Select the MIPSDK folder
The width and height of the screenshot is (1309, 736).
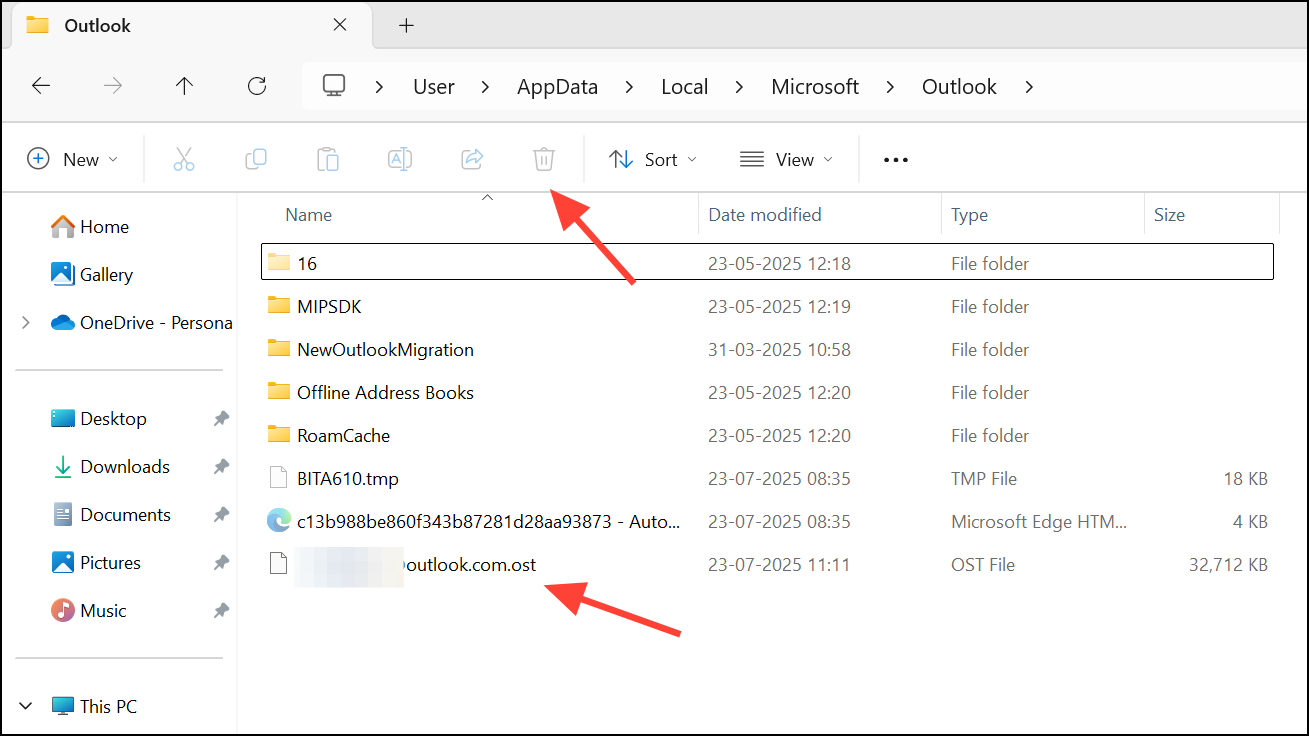[767, 306]
